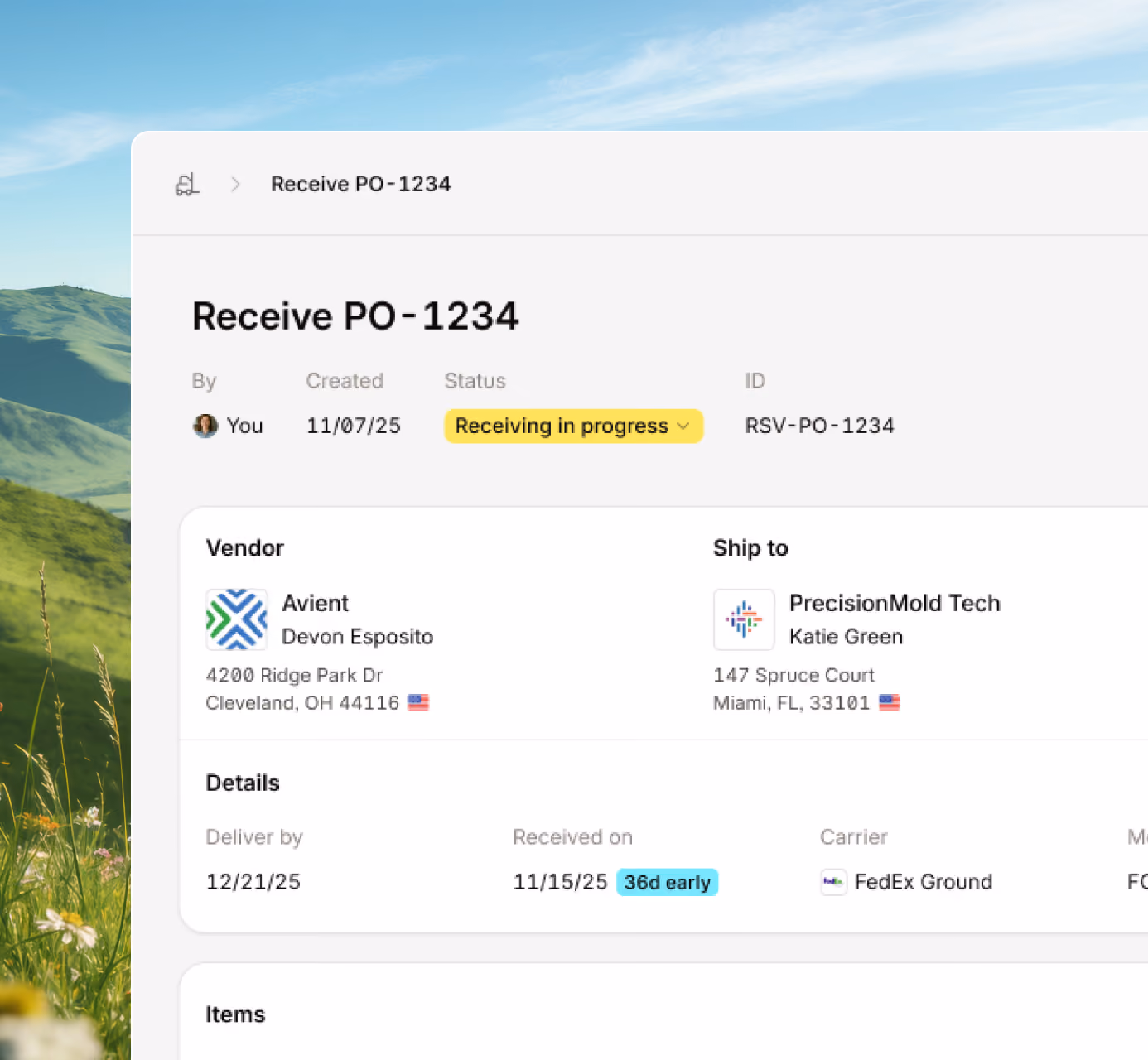Click the Vendor section heading
Viewport: 1148px width, 1060px height.
pos(245,547)
